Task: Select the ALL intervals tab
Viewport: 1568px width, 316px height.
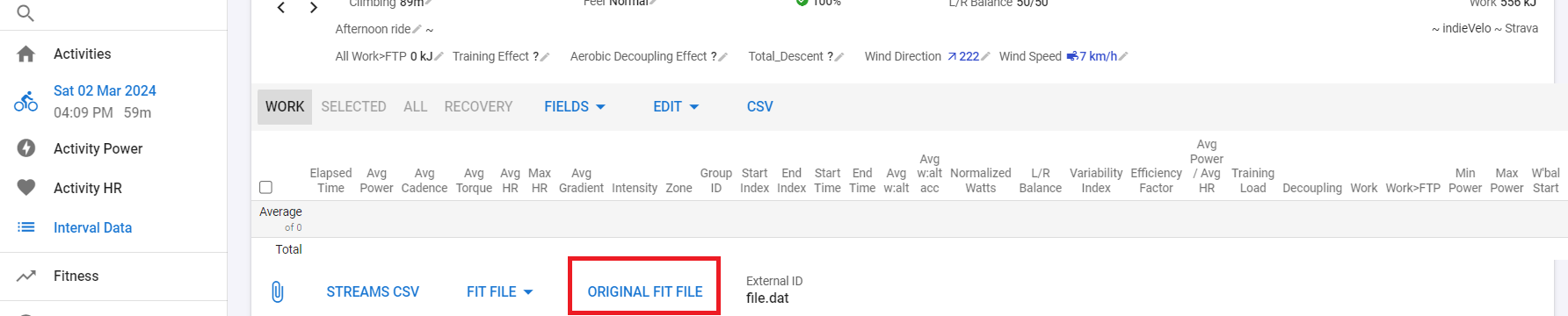Action: pyautogui.click(x=416, y=106)
